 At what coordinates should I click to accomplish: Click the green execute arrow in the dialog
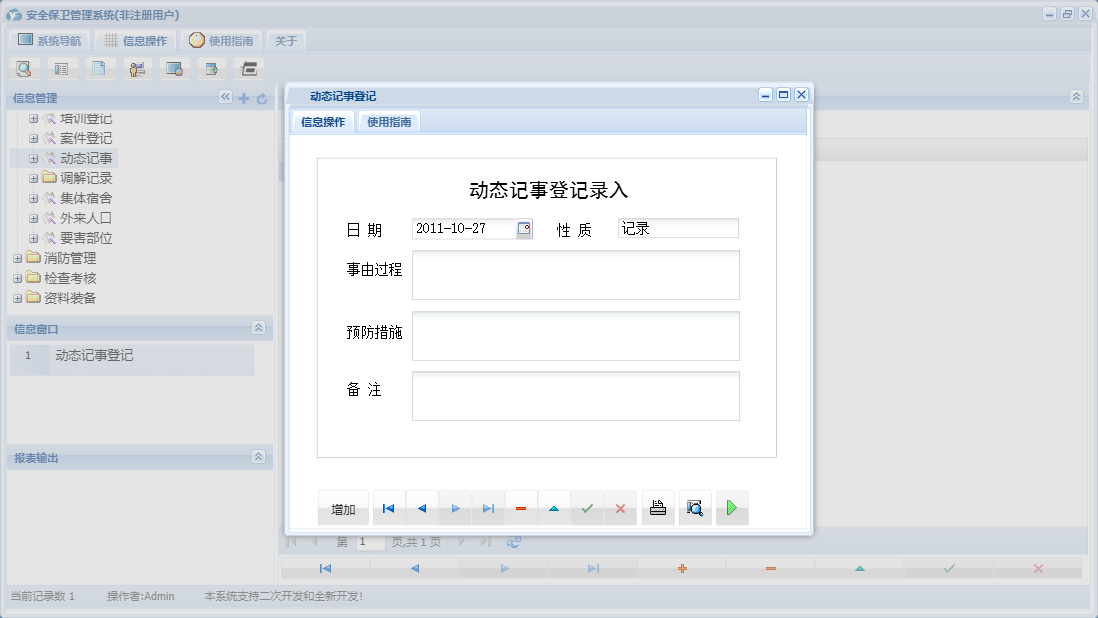[732, 508]
